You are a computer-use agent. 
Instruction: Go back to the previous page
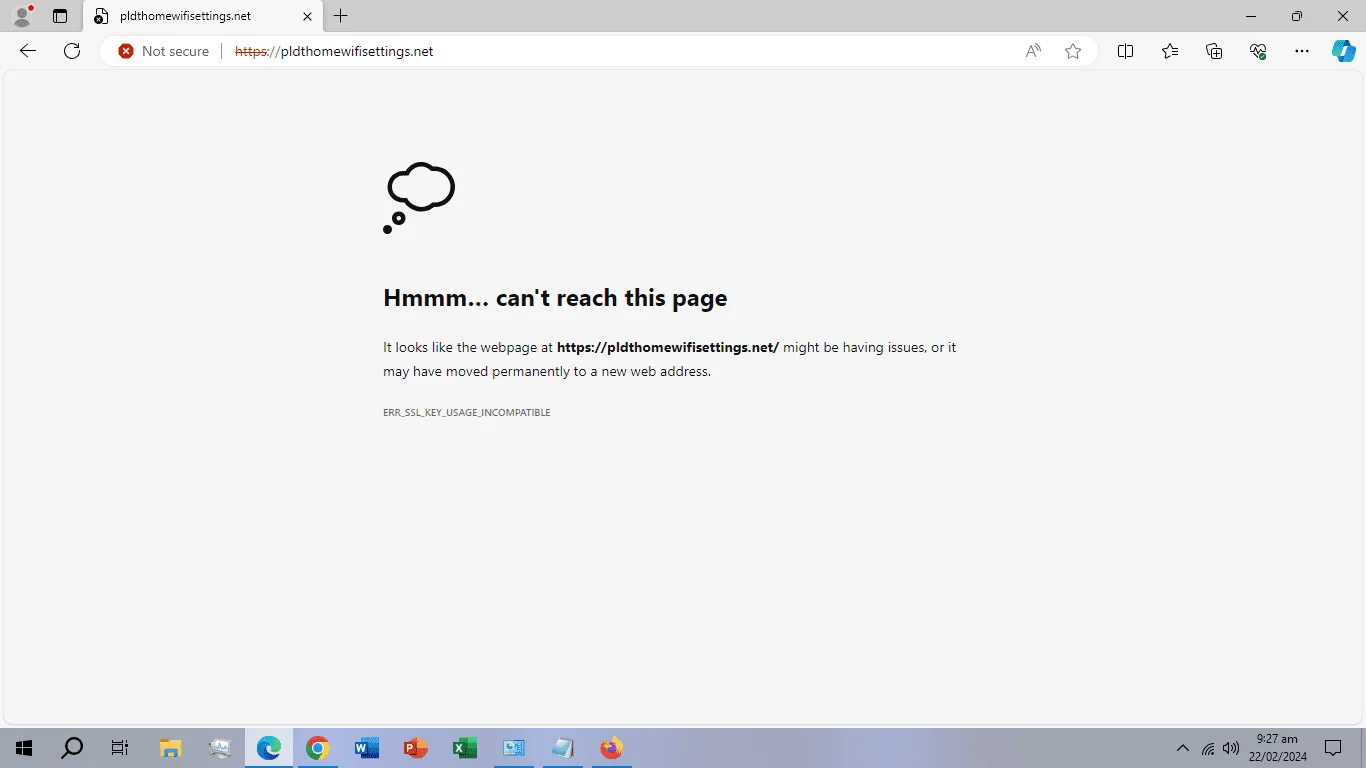click(x=28, y=51)
